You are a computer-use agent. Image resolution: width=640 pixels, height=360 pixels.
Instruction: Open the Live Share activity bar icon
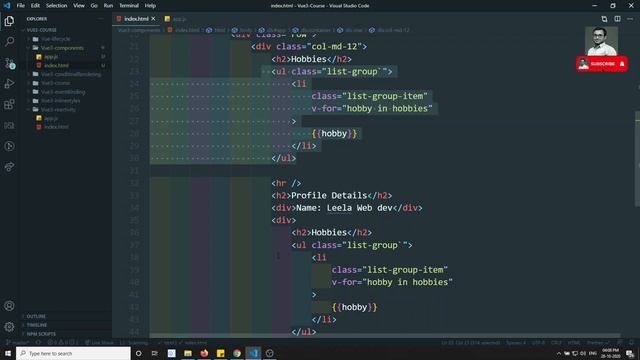coord(9,167)
